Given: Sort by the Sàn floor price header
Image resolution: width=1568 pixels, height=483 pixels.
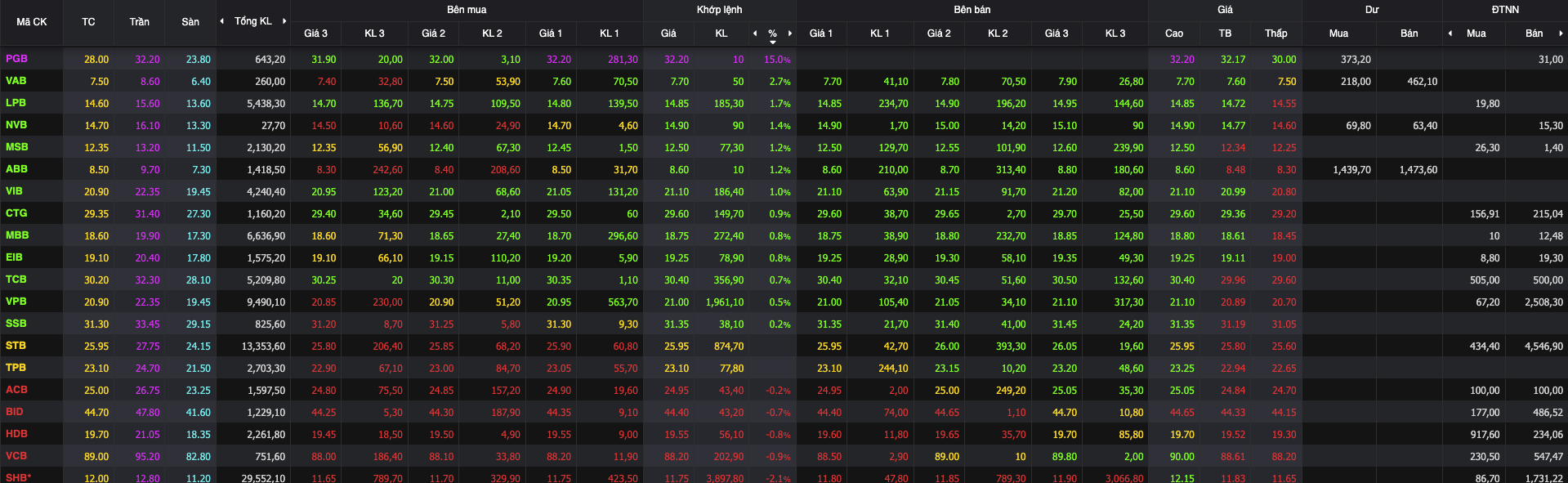Looking at the screenshot, I should [x=190, y=22].
